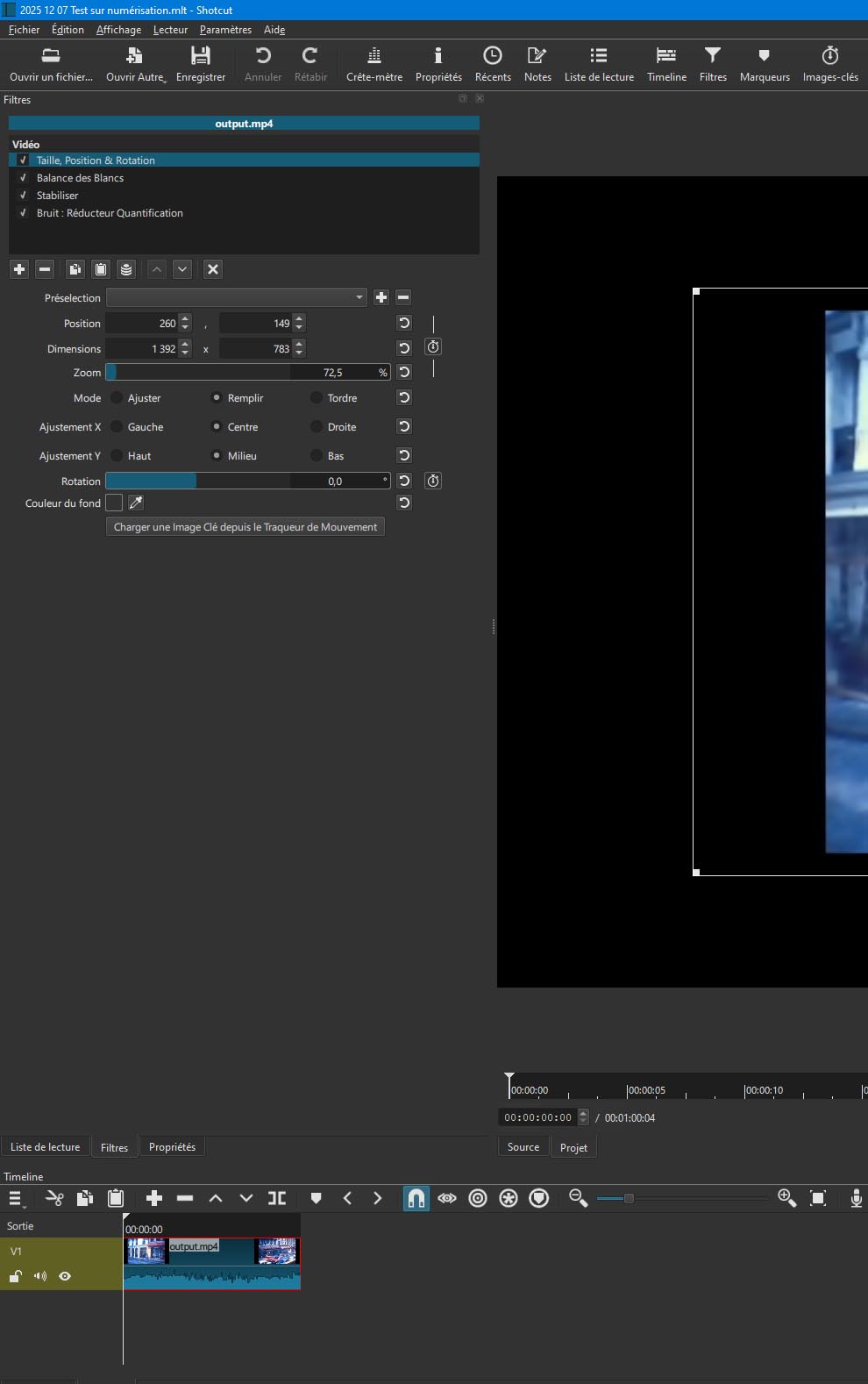The image size is (868, 1384).
Task: Select the Ajuster mode radio button
Action: [x=117, y=398]
